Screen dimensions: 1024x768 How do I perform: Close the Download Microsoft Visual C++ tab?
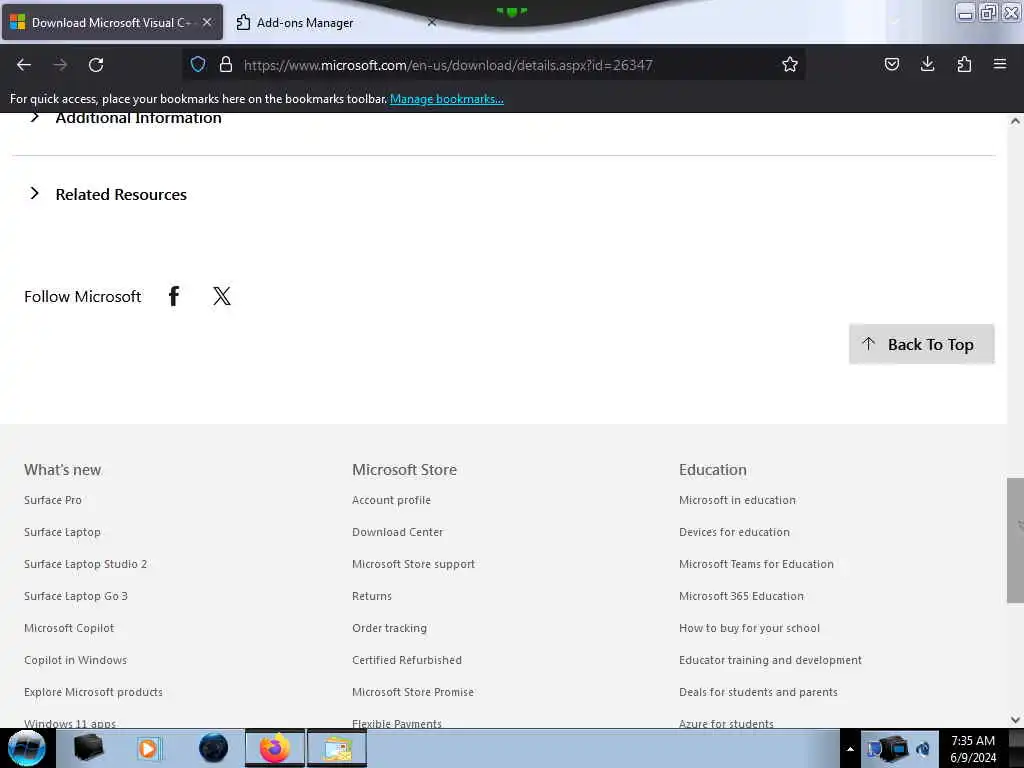[207, 22]
